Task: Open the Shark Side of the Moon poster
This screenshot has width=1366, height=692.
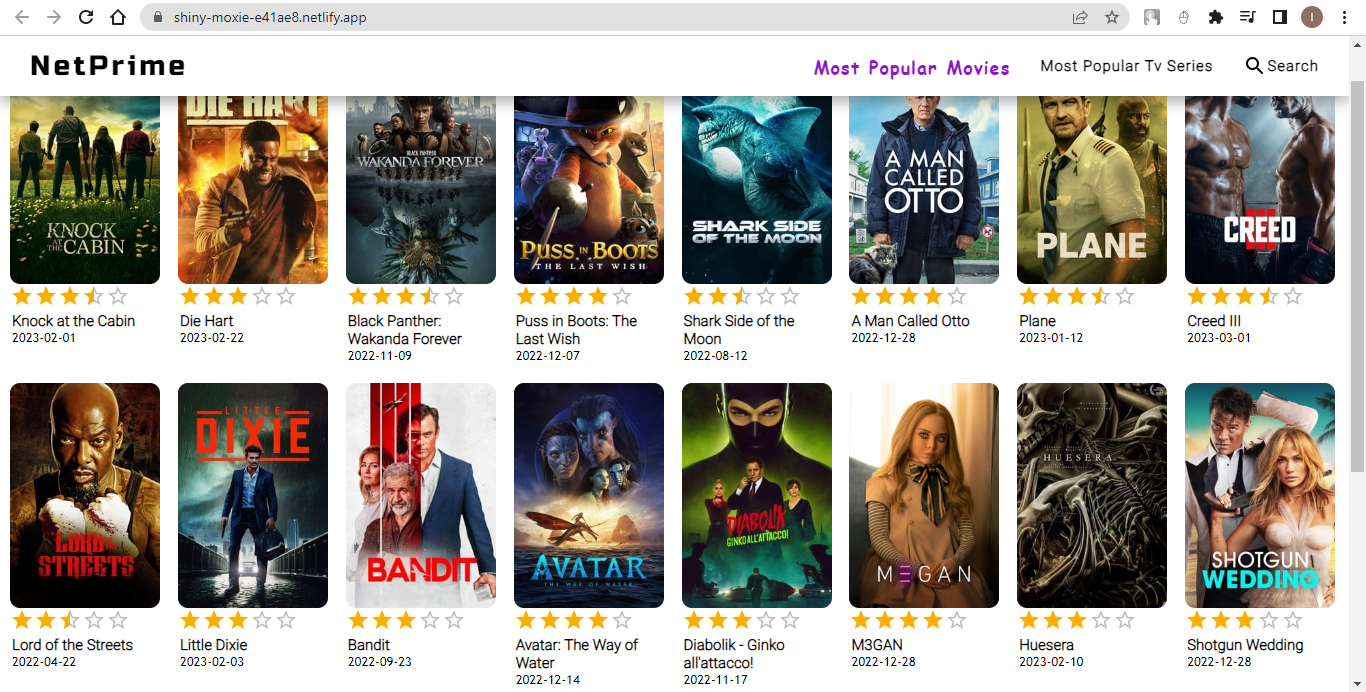Action: [757, 190]
